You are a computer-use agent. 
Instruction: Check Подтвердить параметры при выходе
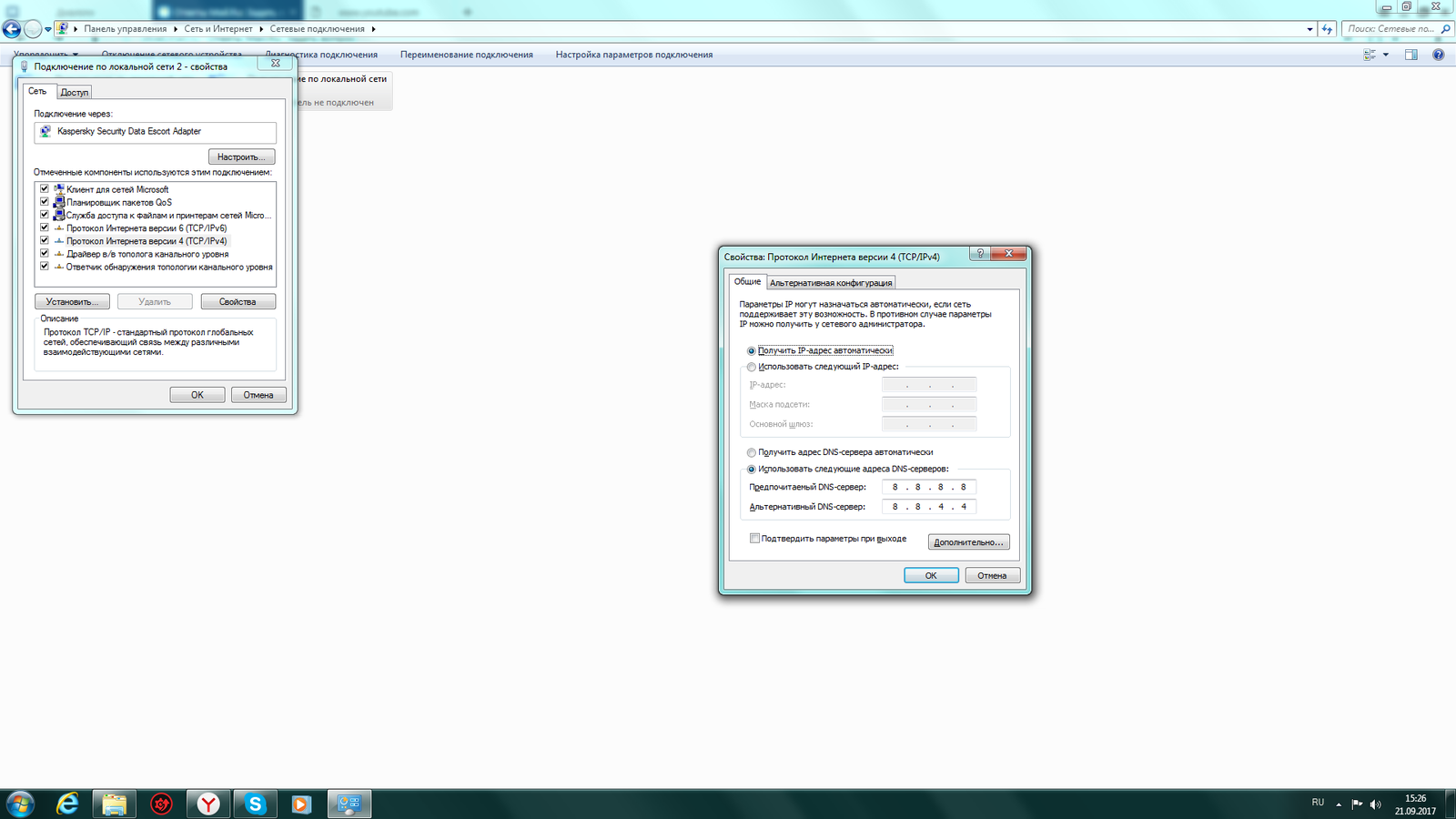[754, 539]
